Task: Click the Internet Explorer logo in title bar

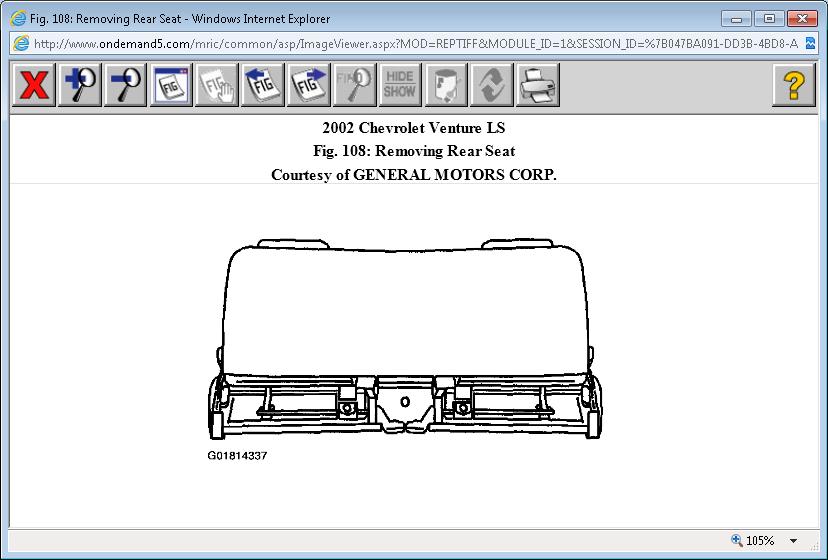Action: click(18, 19)
